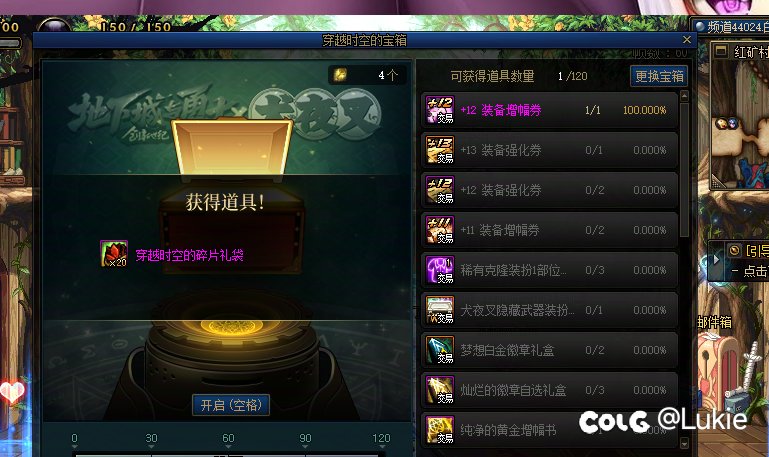Viewport: 769px width, 457px height.
Task: Click the 穿越时空的碎片礼袋 reward icon
Action: (x=114, y=254)
